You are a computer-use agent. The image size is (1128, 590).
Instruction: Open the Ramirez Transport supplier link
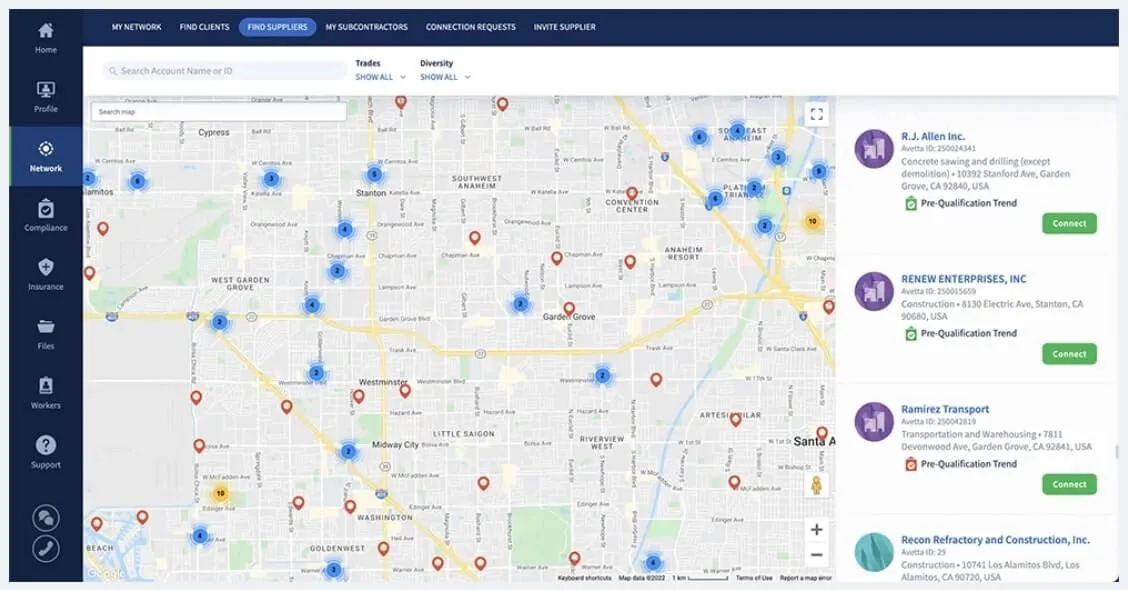point(945,409)
